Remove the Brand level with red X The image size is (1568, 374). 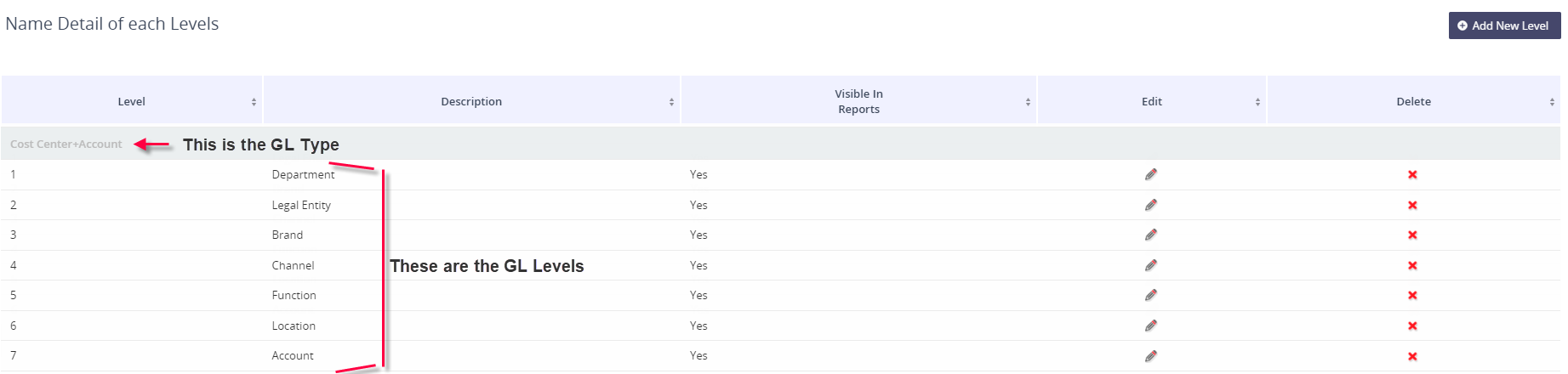coord(1412,235)
